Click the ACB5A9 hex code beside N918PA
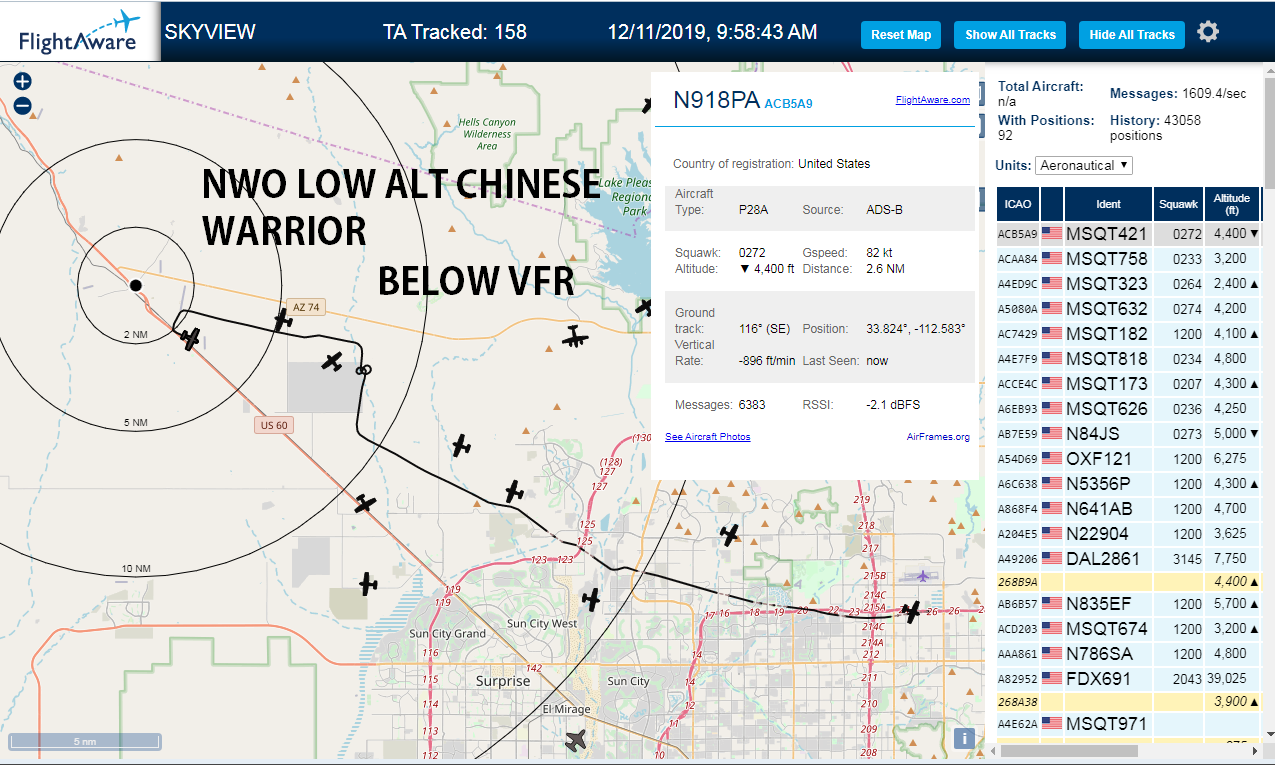The height and width of the screenshot is (765, 1275). click(788, 103)
